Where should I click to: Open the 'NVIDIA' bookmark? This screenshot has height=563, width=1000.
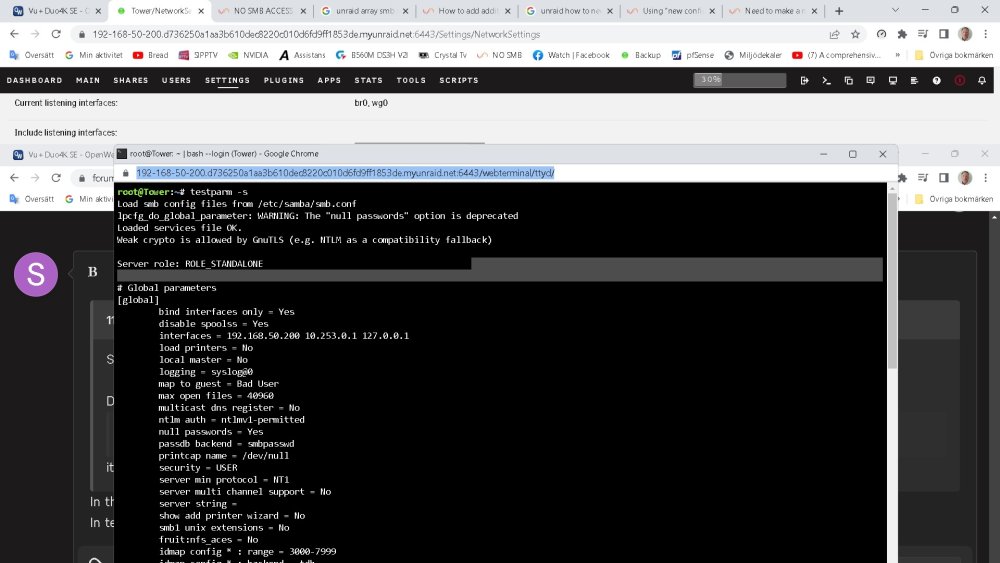(x=248, y=55)
